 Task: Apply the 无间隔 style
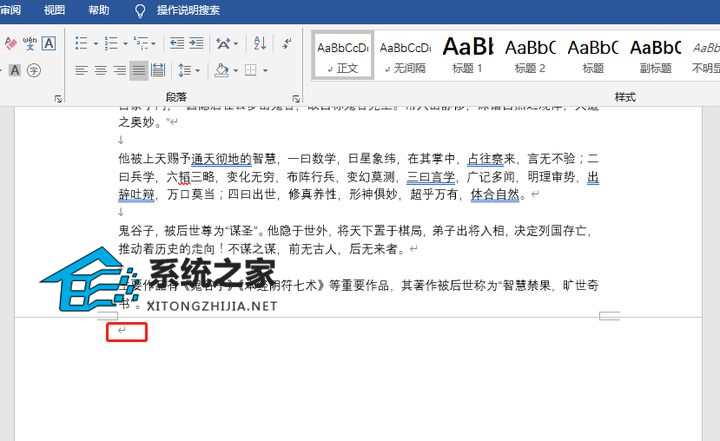(405, 55)
